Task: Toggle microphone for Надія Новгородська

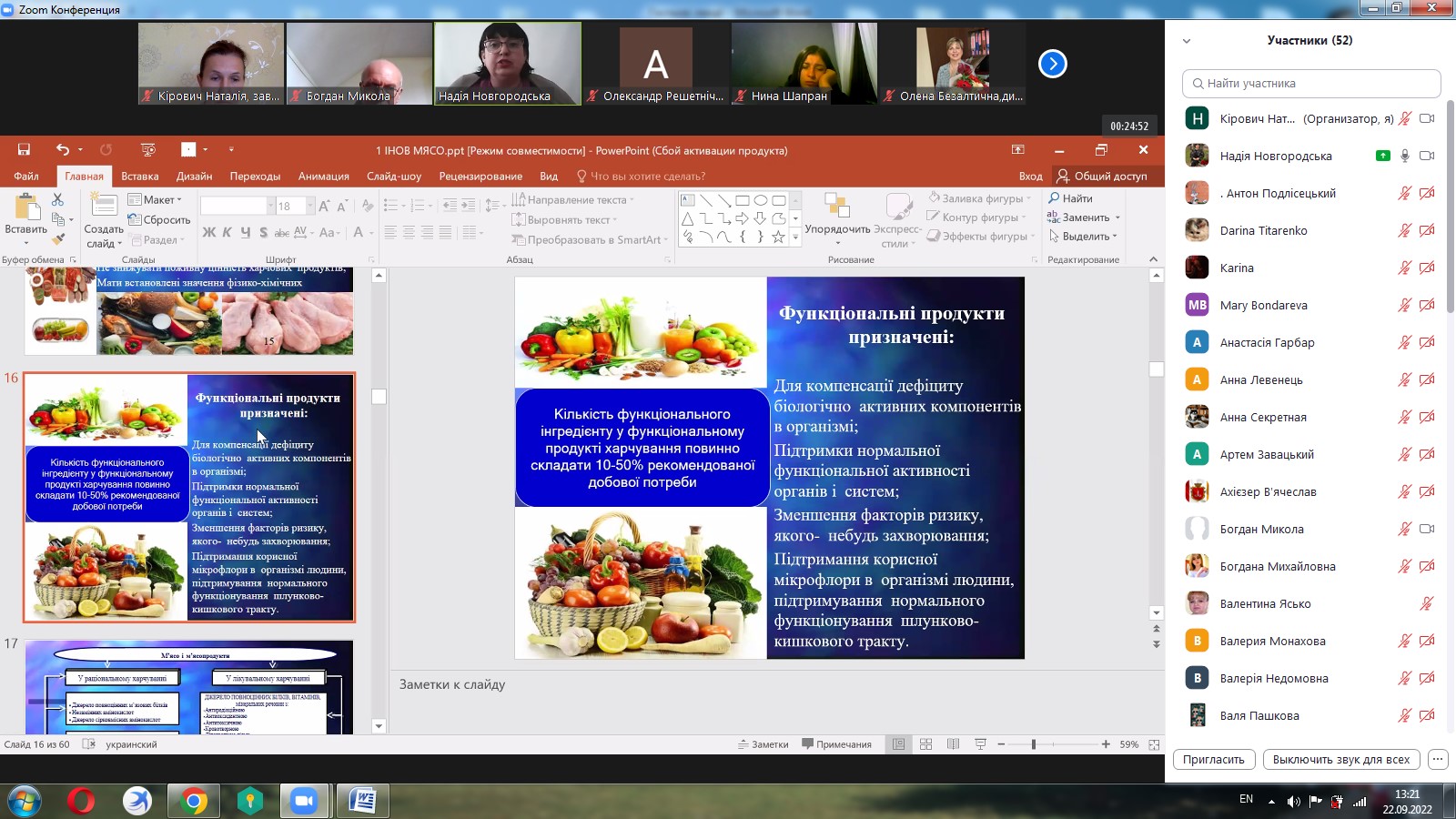Action: coord(1405,156)
